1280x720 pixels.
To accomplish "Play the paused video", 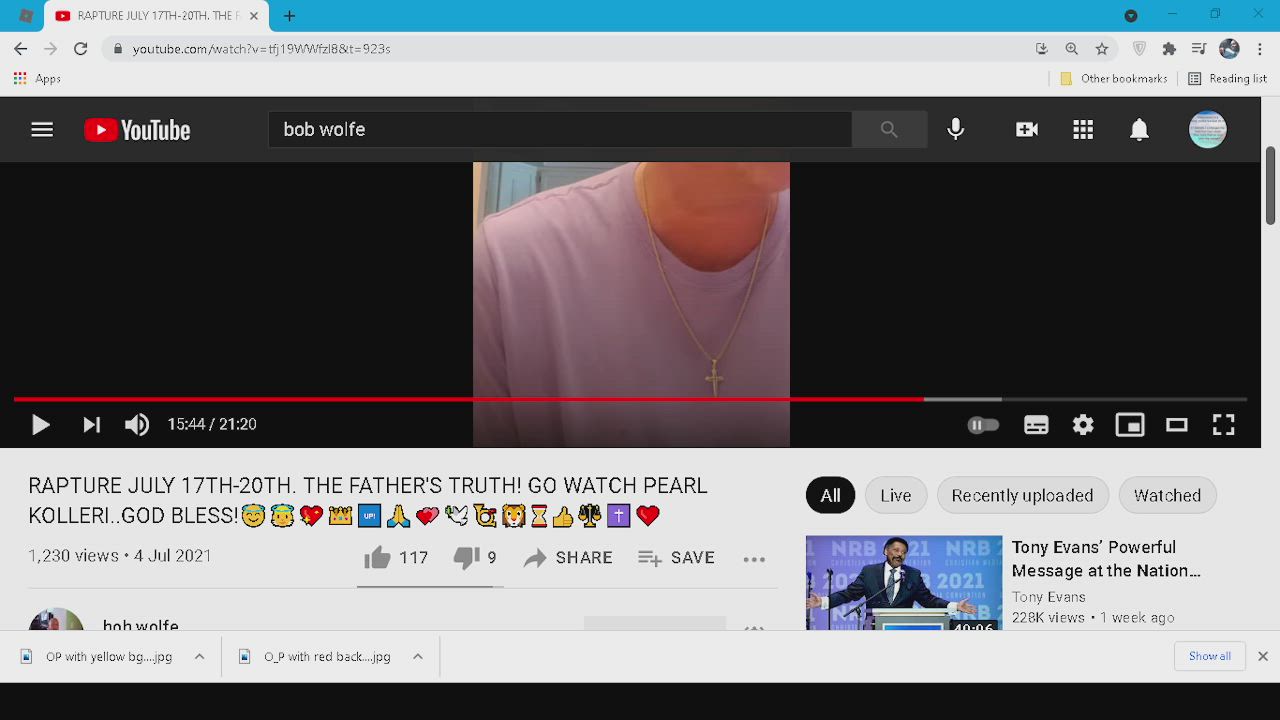I will pyautogui.click(x=40, y=425).
